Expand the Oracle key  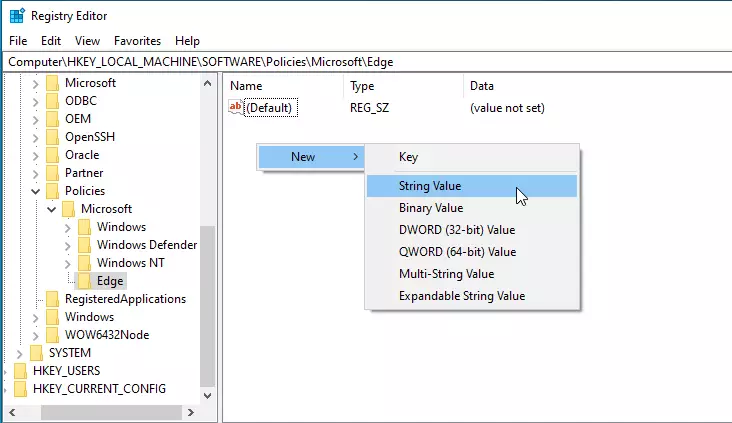(35, 156)
